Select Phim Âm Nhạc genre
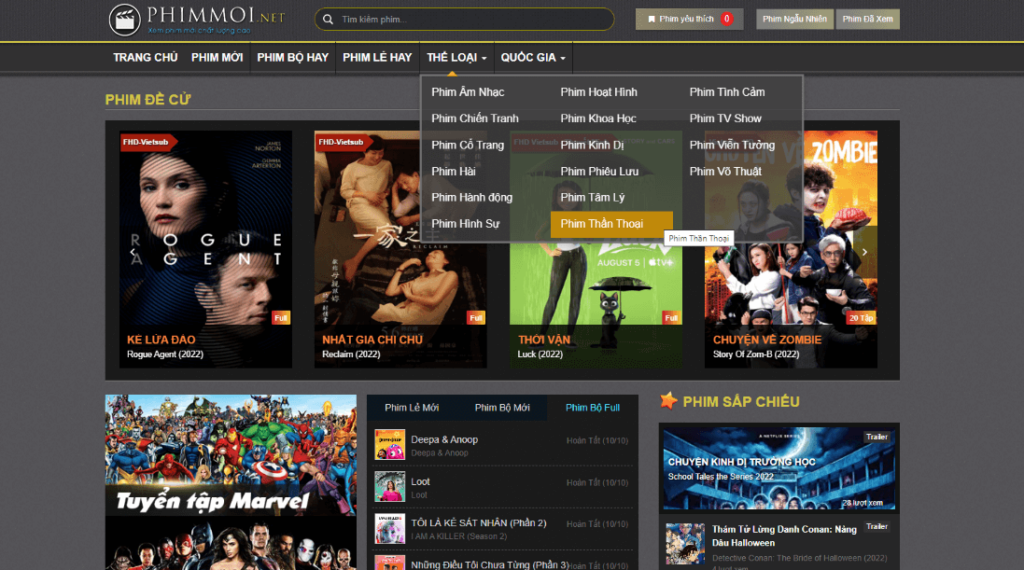This screenshot has height=570, width=1024. click(468, 92)
